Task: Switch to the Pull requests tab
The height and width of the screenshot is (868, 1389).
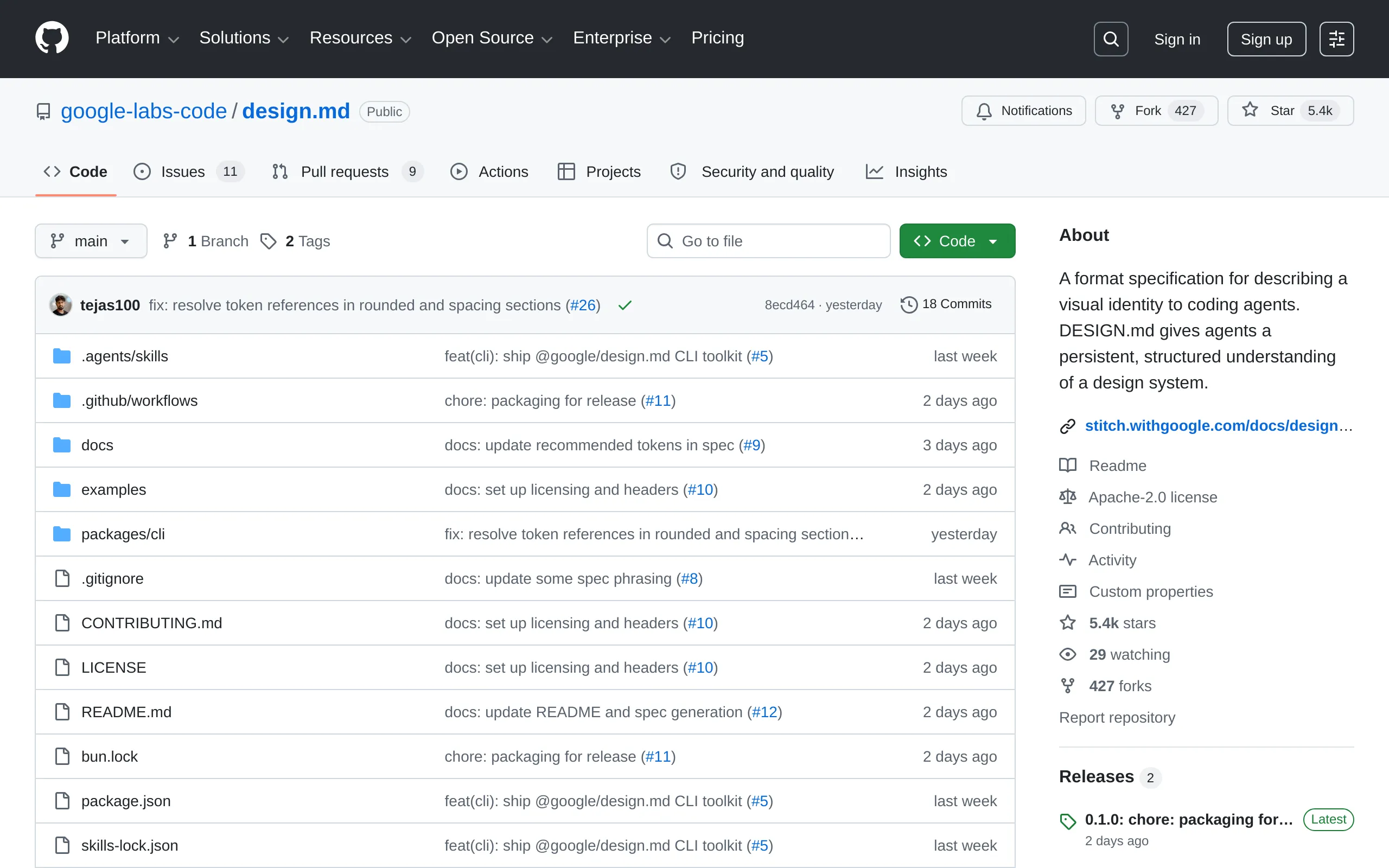Action: pyautogui.click(x=345, y=171)
